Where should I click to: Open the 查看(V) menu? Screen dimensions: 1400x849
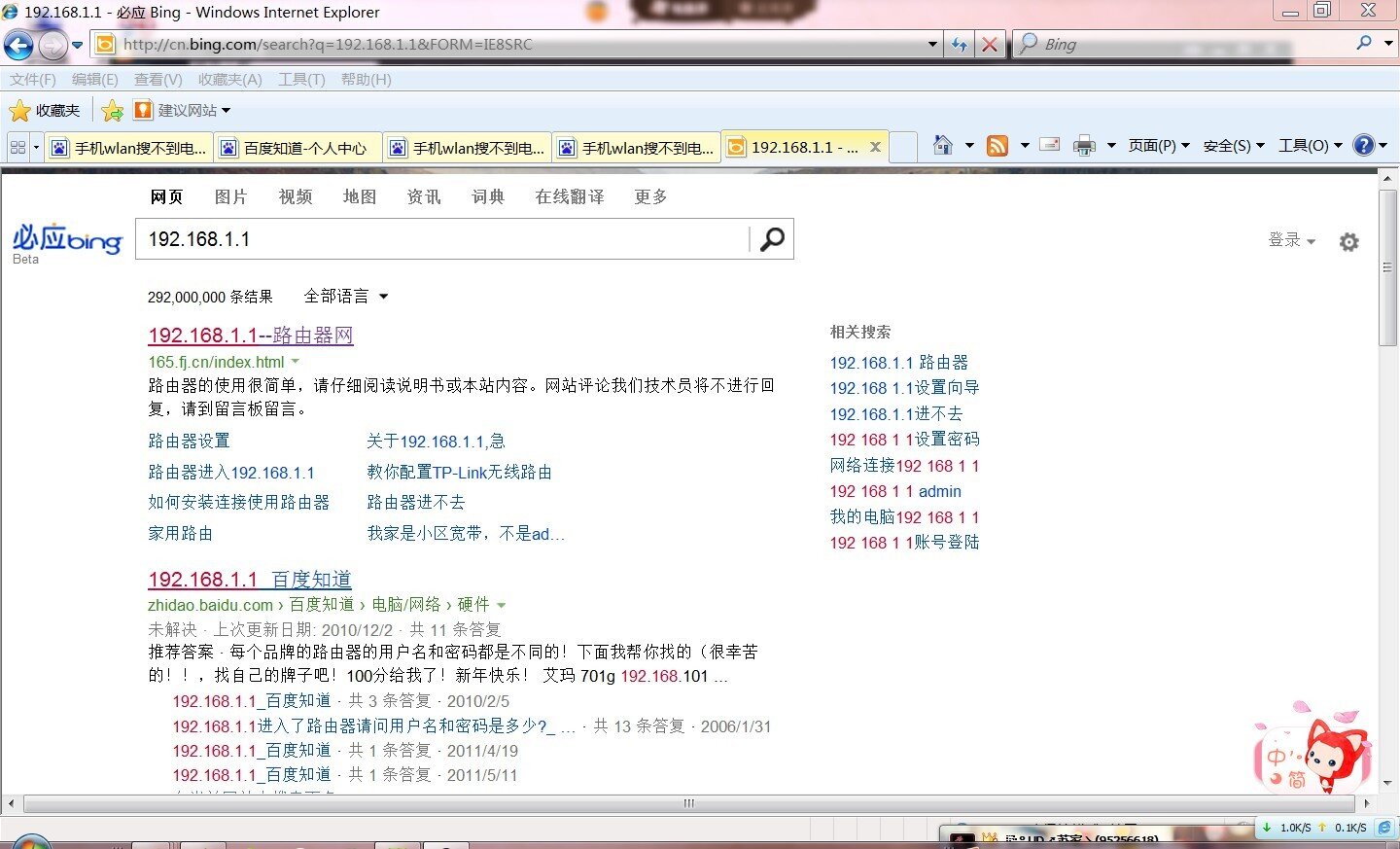point(158,80)
